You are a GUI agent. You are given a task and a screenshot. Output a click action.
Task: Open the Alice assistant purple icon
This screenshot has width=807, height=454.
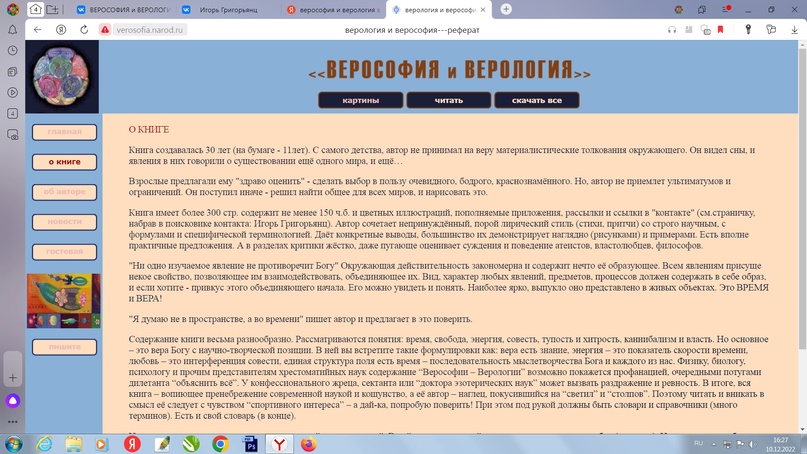click(x=13, y=400)
